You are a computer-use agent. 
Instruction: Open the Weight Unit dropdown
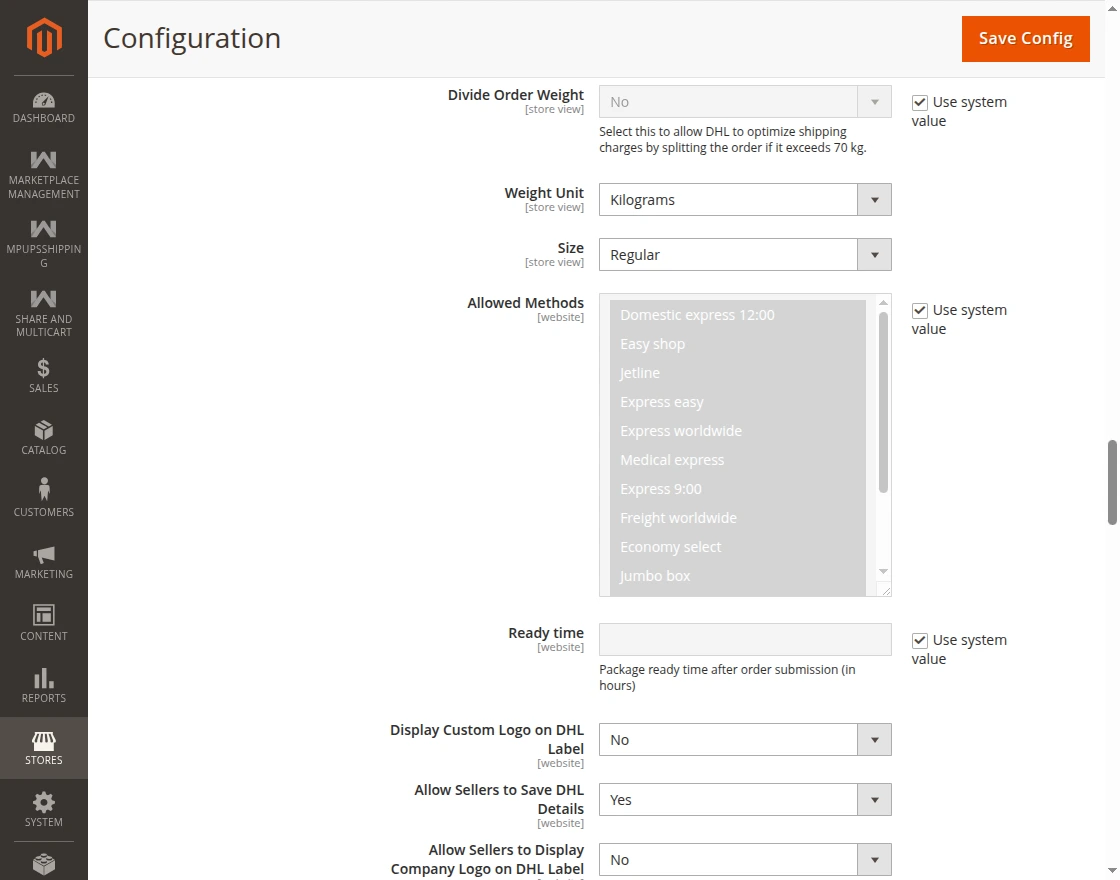coord(745,200)
